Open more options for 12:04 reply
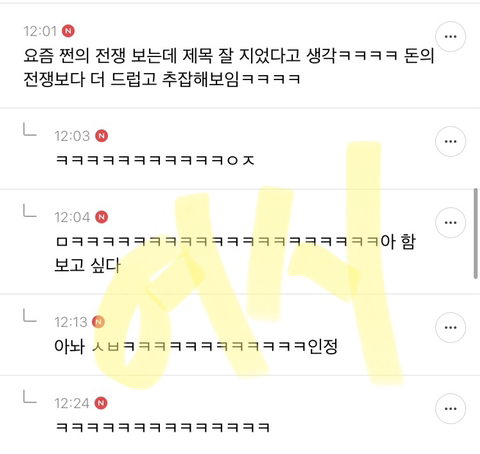This screenshot has width=480, height=454. (x=450, y=222)
